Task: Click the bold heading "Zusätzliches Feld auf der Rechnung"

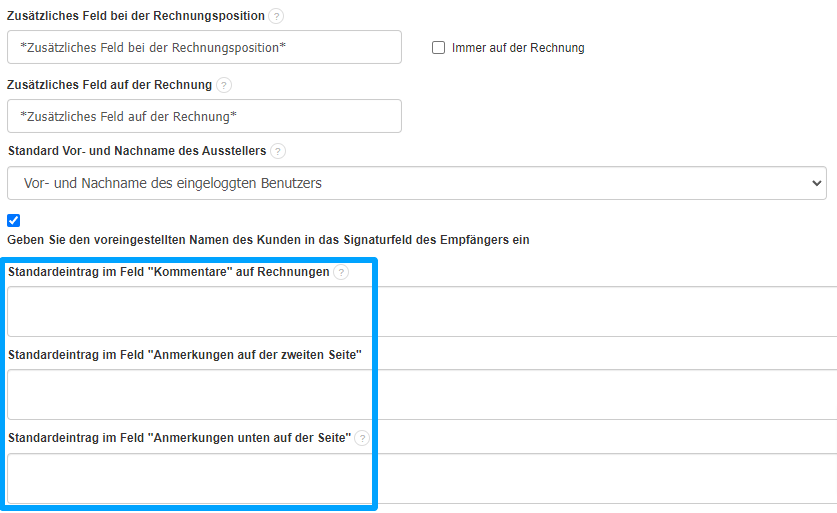Action: [x=110, y=85]
